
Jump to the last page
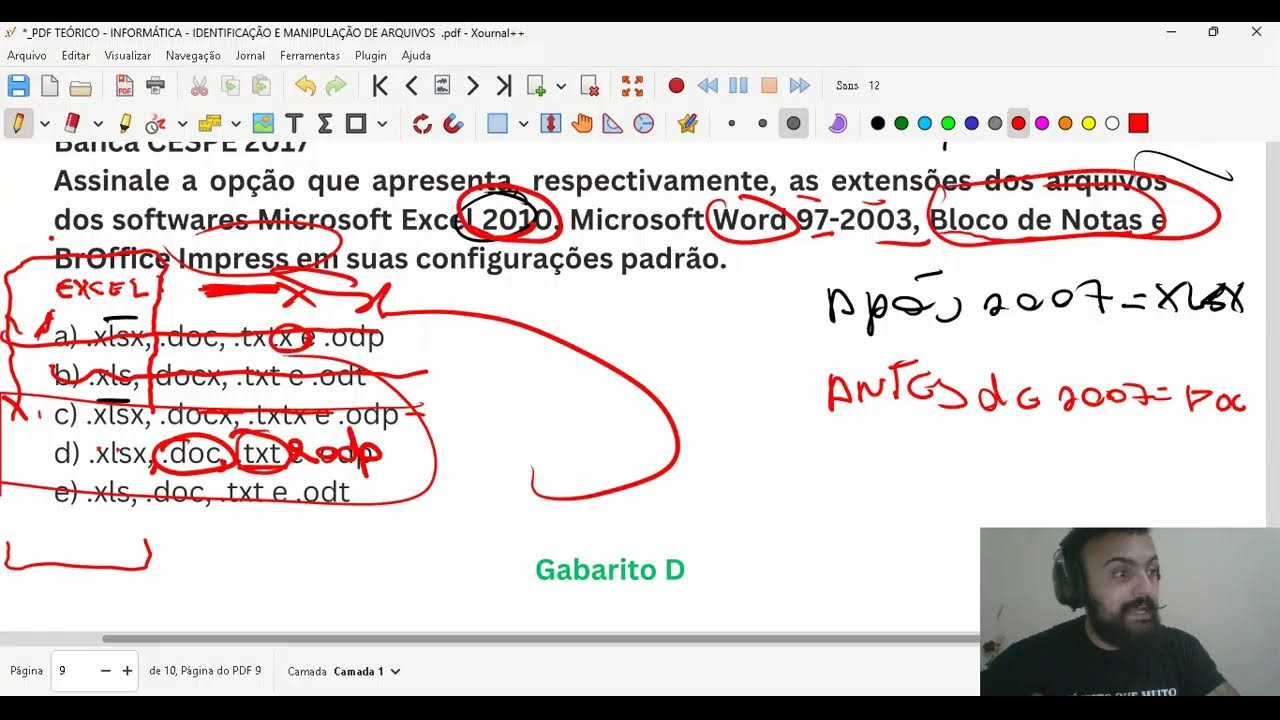[x=504, y=86]
